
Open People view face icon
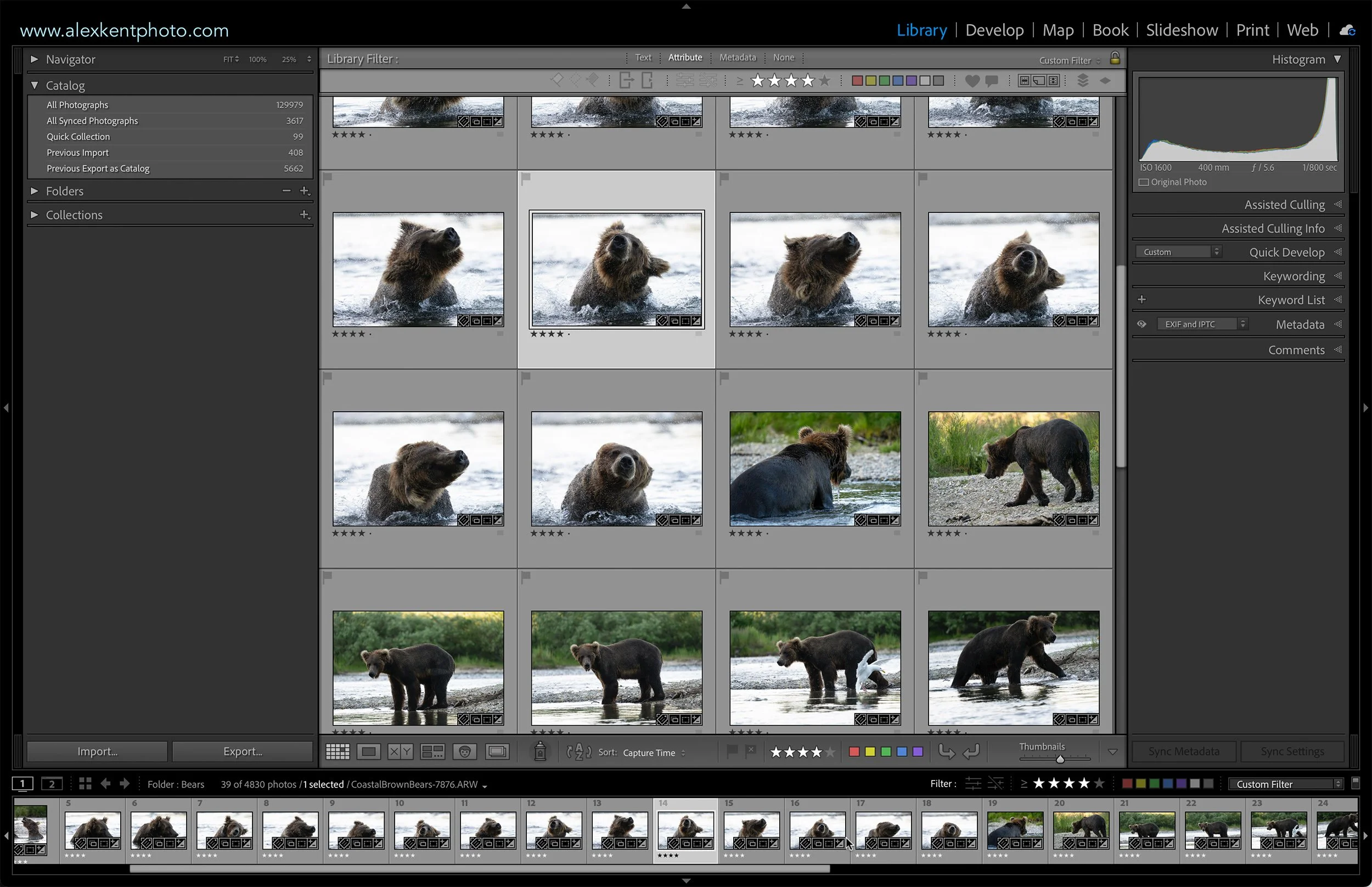[x=465, y=751]
